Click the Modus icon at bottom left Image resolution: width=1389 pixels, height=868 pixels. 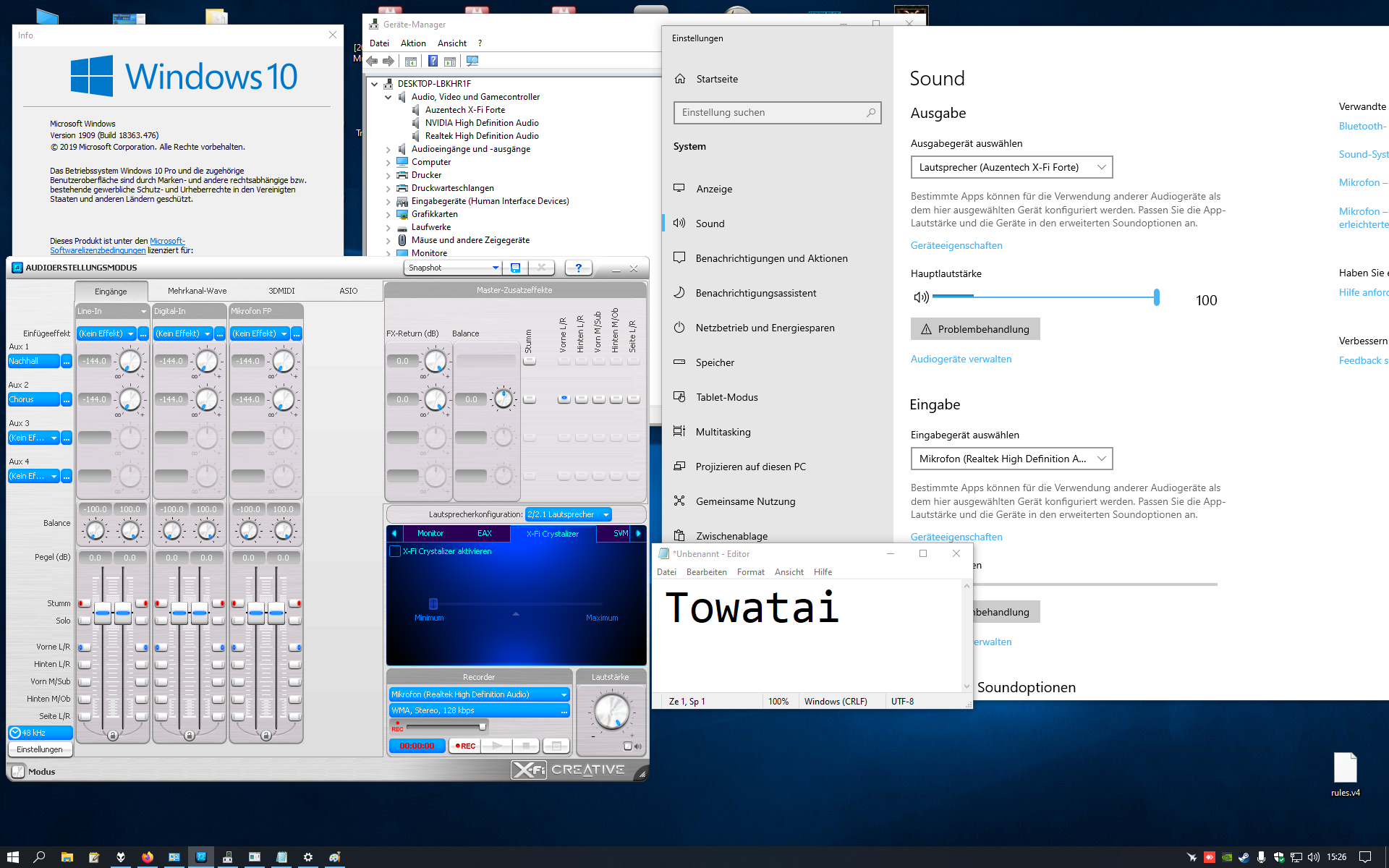[19, 772]
